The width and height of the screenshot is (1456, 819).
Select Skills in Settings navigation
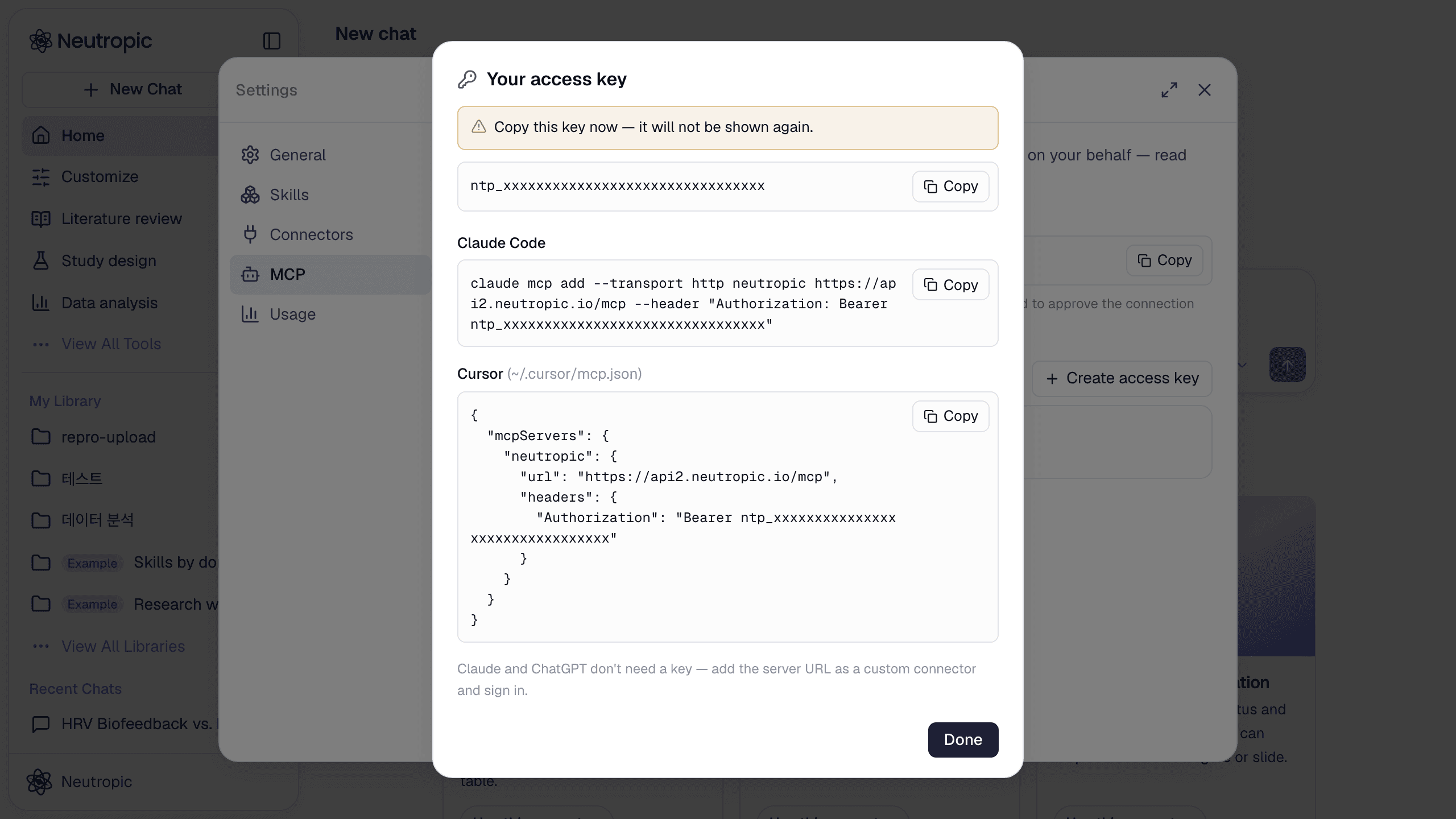[330, 195]
